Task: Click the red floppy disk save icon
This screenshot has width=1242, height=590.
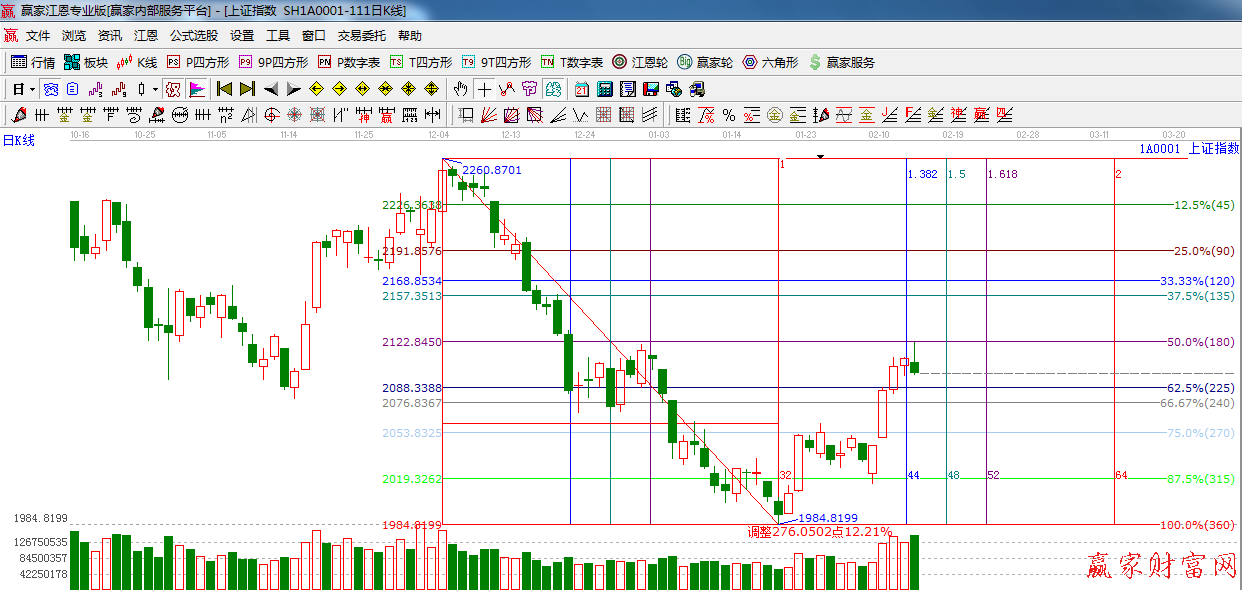Action: coord(651,89)
